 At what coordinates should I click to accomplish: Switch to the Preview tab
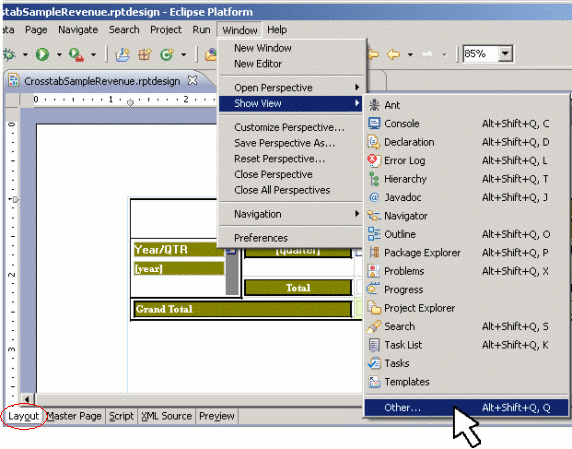point(217,416)
